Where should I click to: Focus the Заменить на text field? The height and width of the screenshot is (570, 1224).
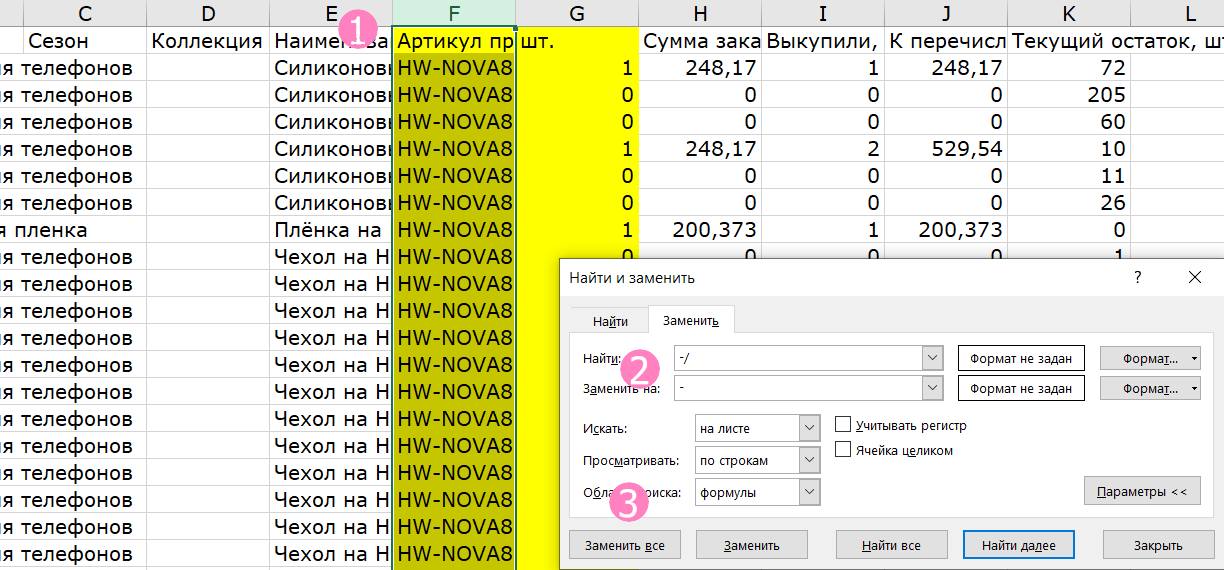pyautogui.click(x=797, y=387)
